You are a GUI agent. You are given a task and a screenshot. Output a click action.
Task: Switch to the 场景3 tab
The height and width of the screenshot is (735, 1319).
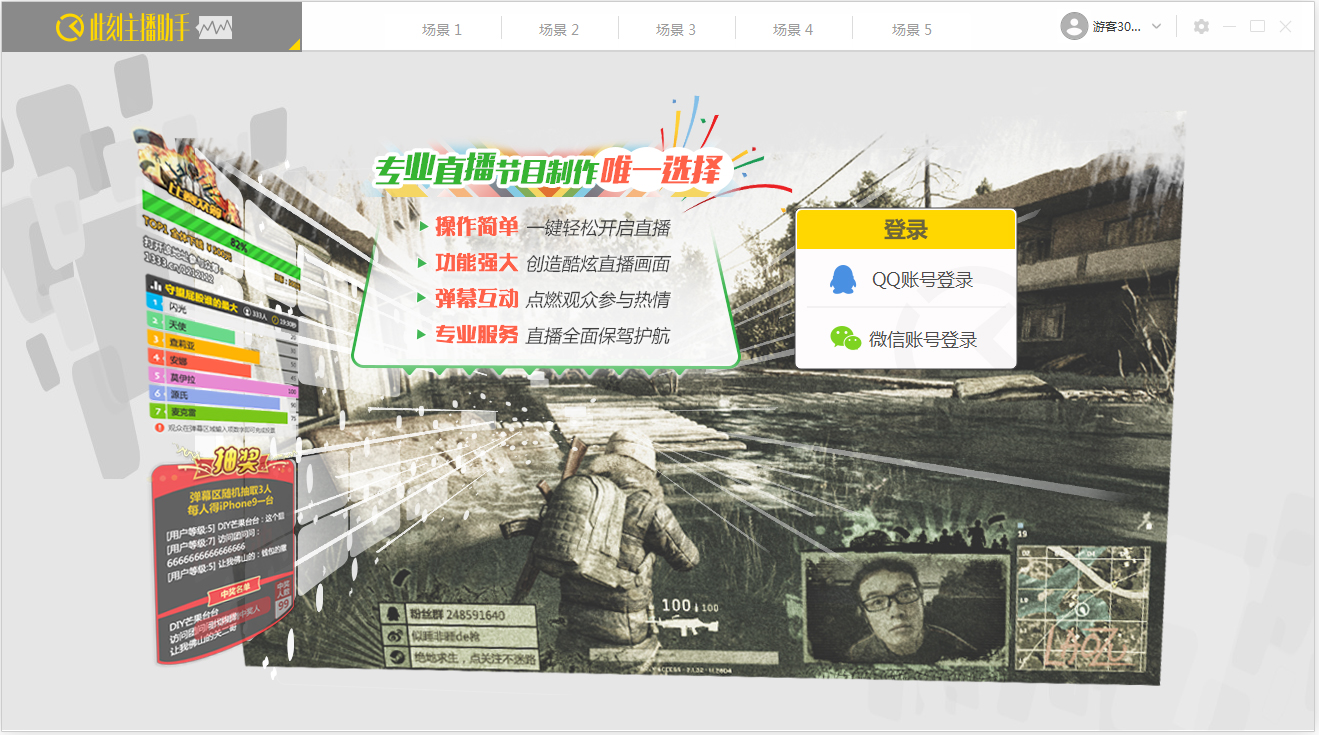point(677,29)
